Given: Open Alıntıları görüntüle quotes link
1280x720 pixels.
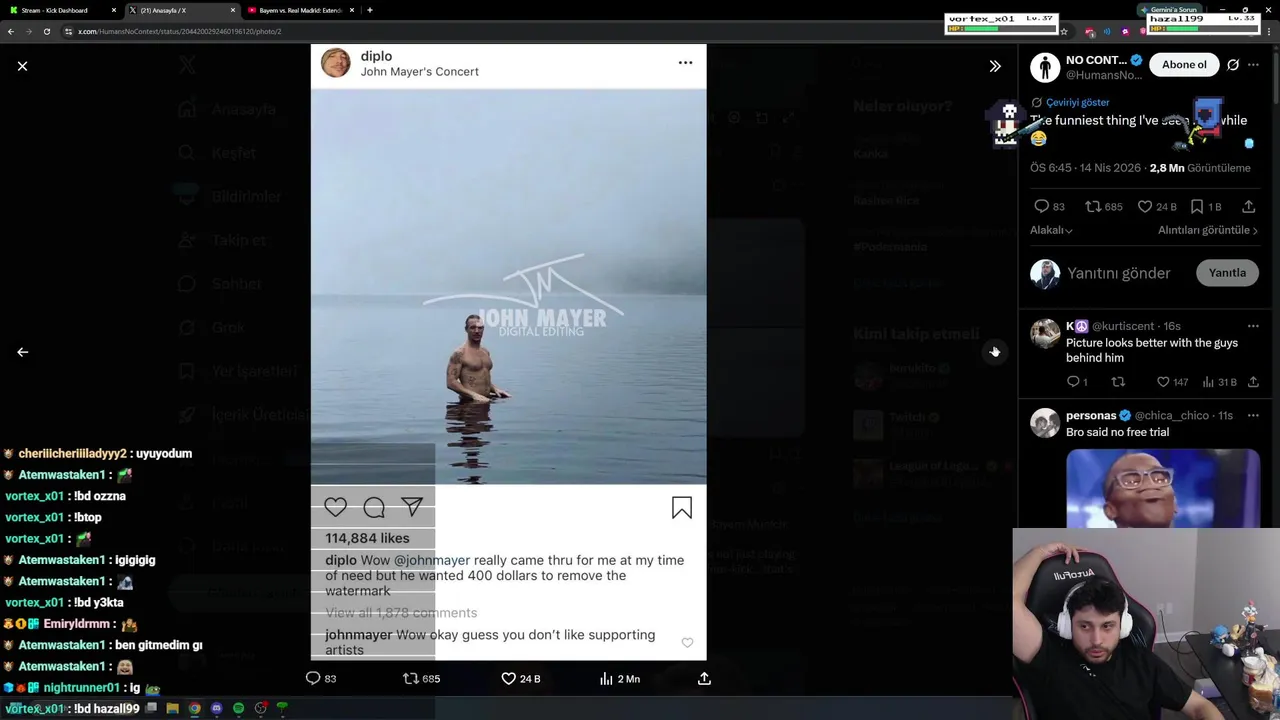Looking at the screenshot, I should pos(1208,230).
